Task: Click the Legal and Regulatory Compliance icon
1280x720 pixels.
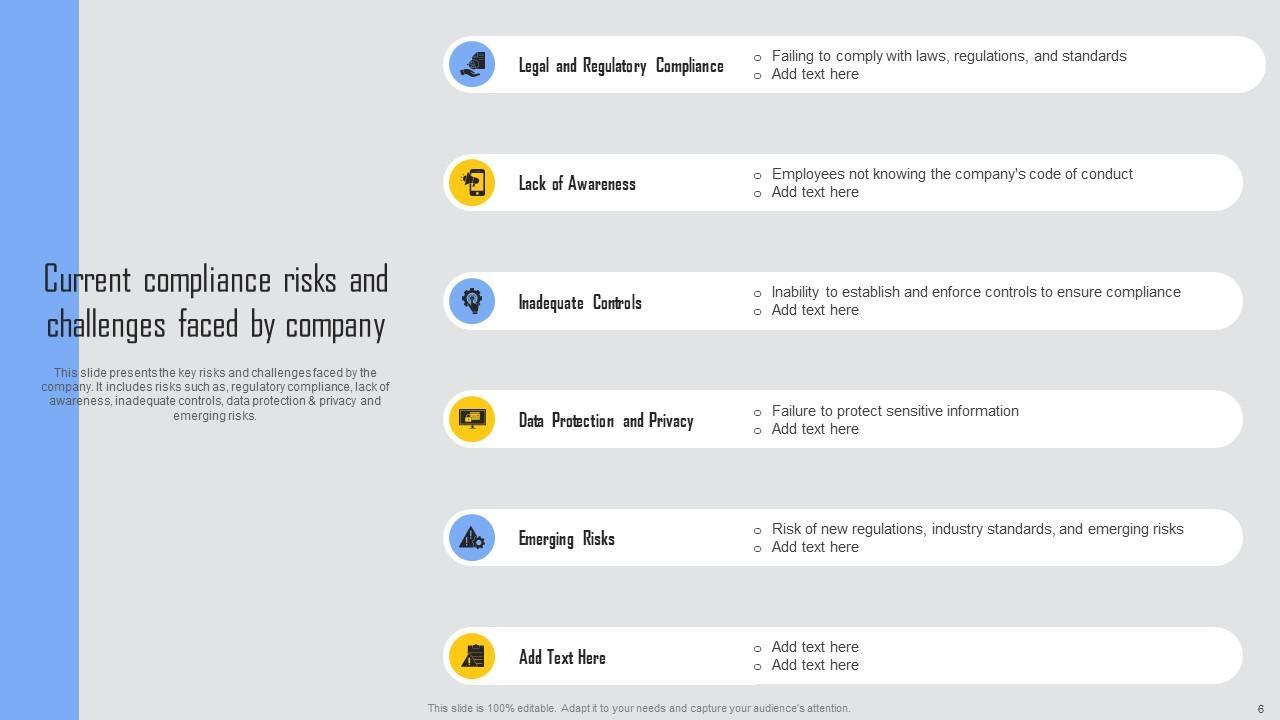Action: [472, 65]
